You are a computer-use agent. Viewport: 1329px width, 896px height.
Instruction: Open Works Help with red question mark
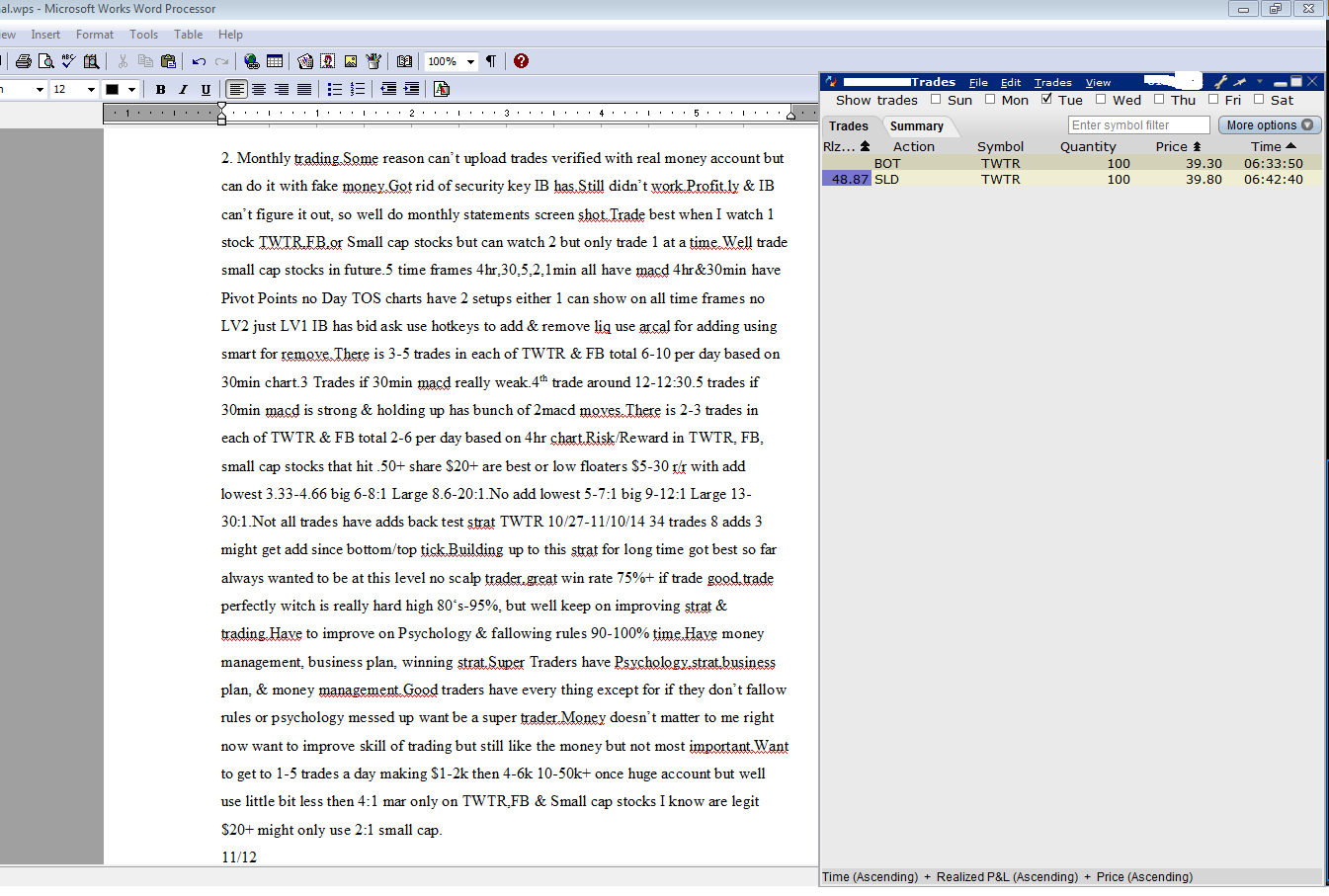point(522,61)
